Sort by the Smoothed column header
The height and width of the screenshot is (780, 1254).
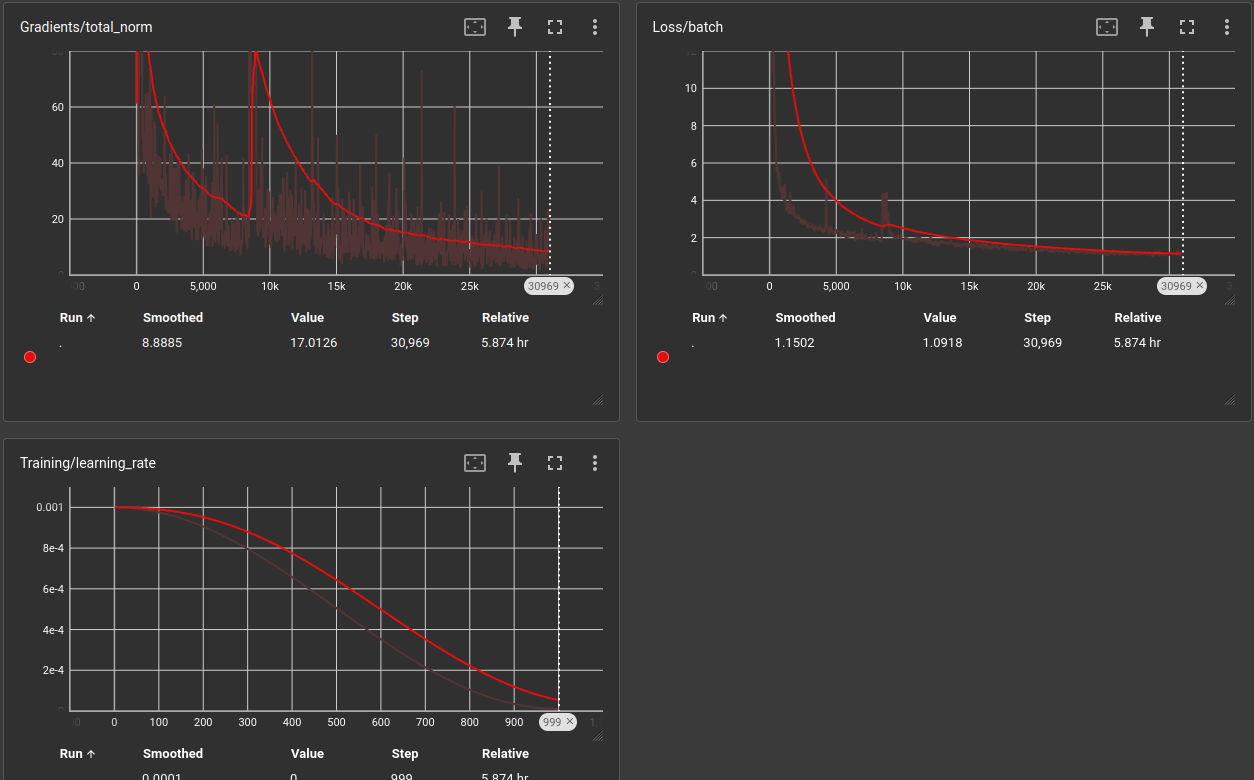coord(172,317)
